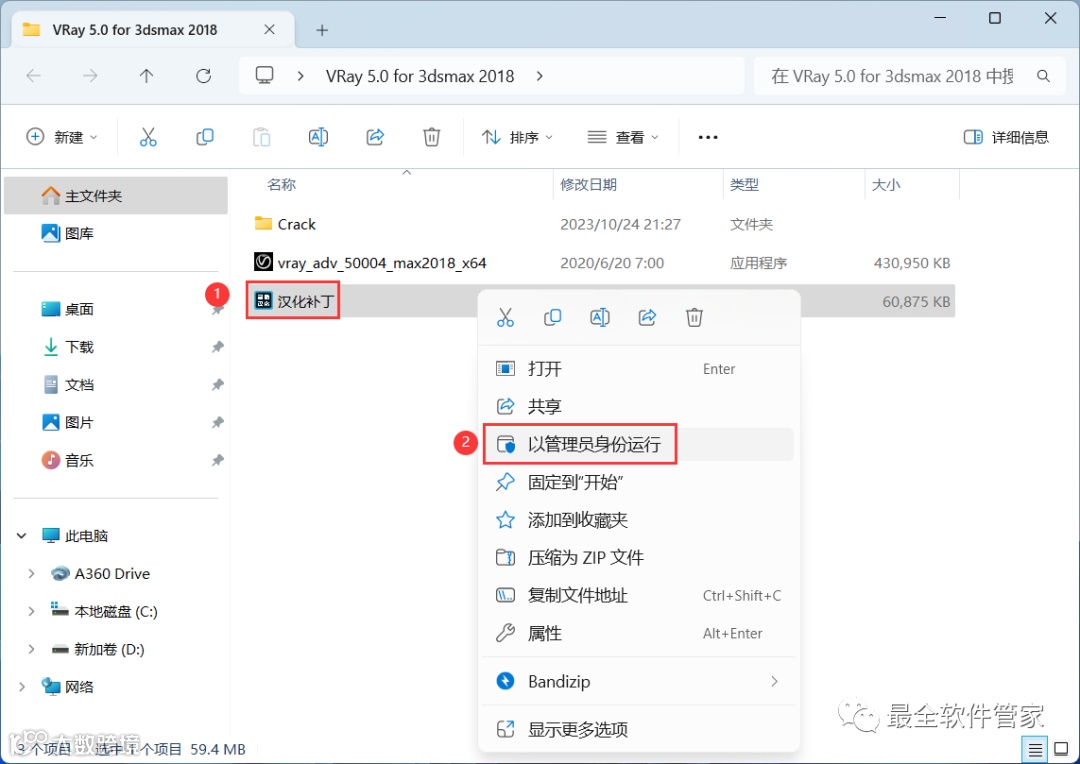This screenshot has height=764, width=1080.
Task: Select the 汉化补丁 file
Action: 293,301
